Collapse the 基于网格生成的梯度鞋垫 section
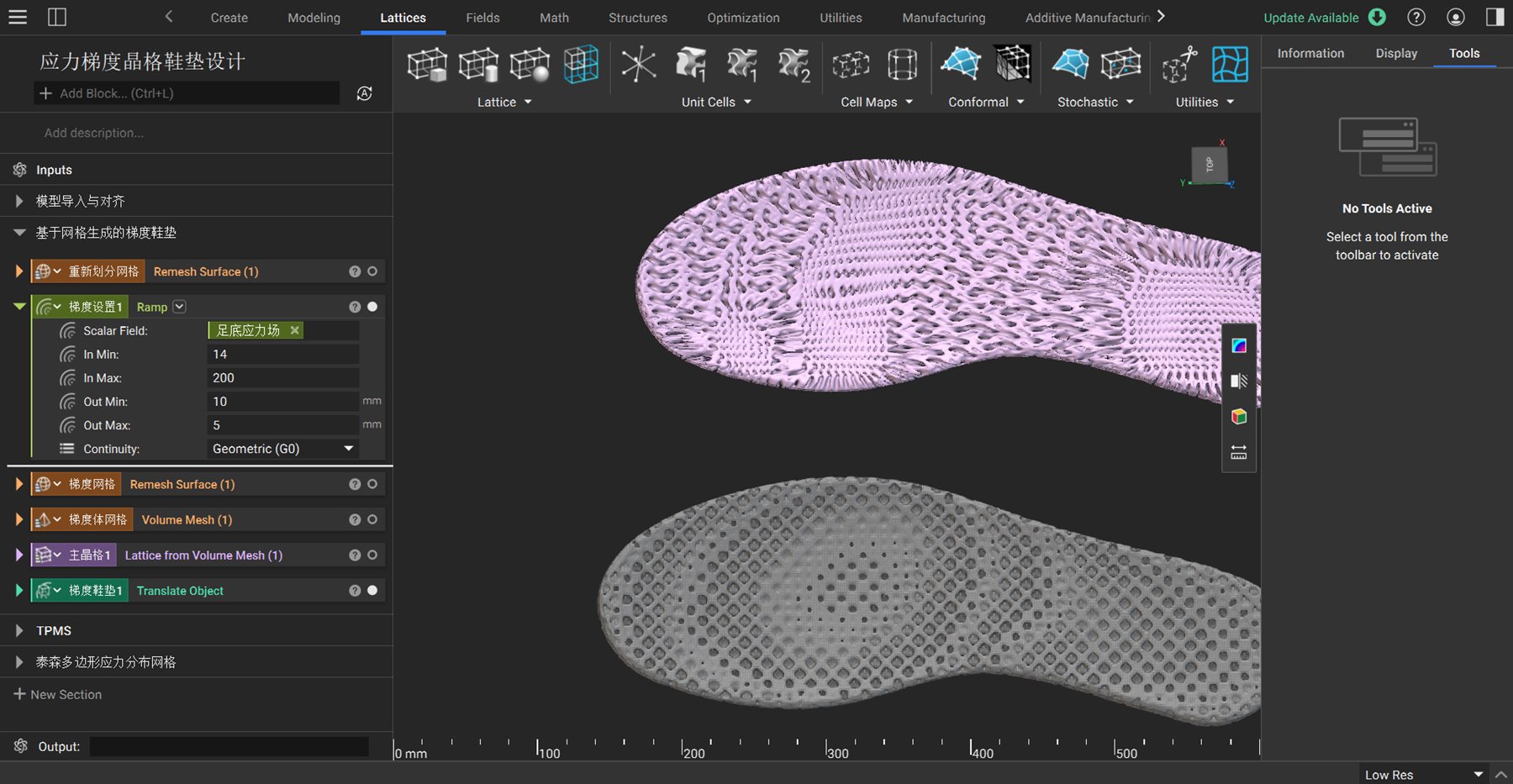The image size is (1513, 784). (18, 233)
